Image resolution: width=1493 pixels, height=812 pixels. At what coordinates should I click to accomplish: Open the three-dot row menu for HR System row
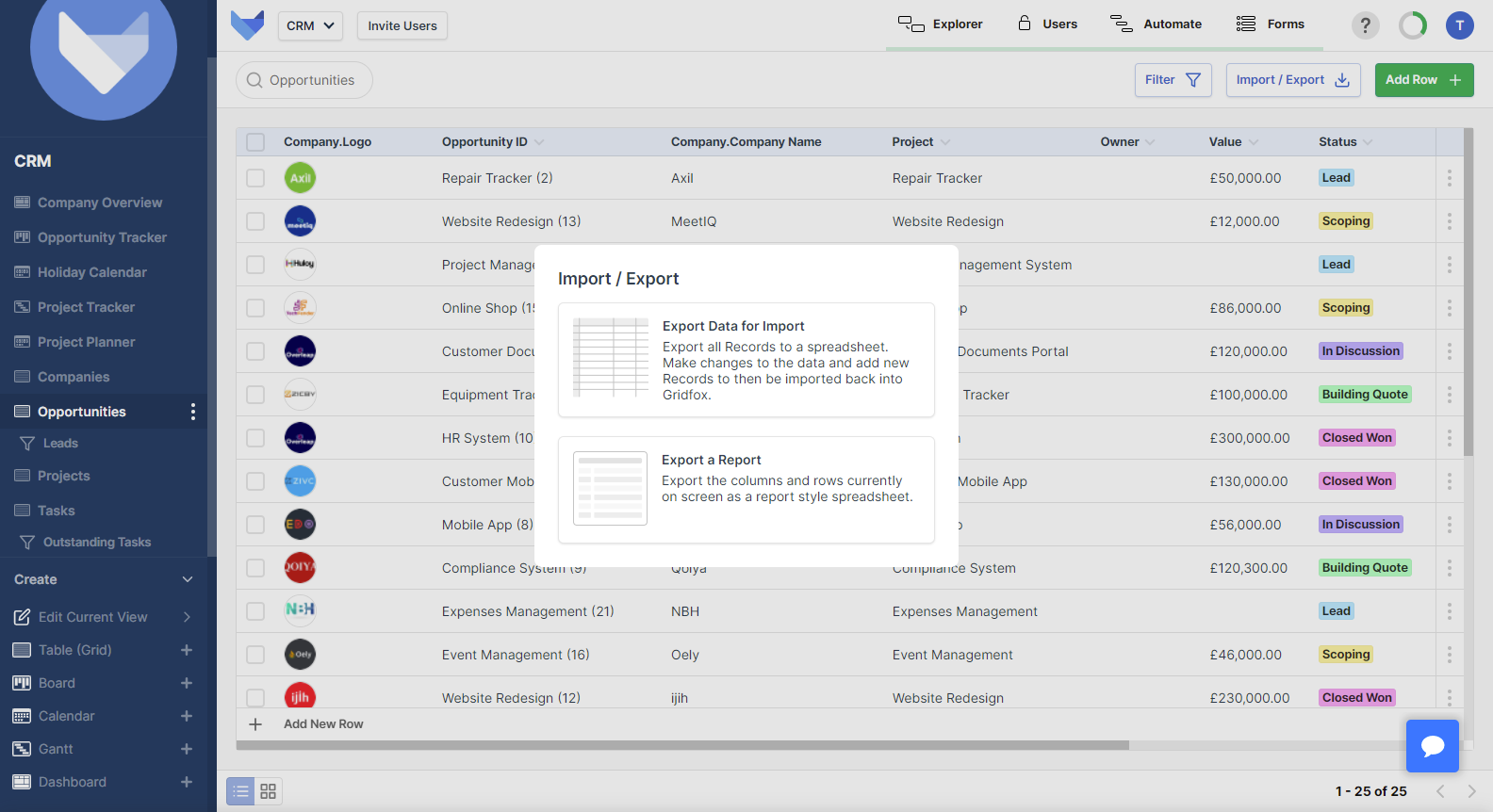1449,438
